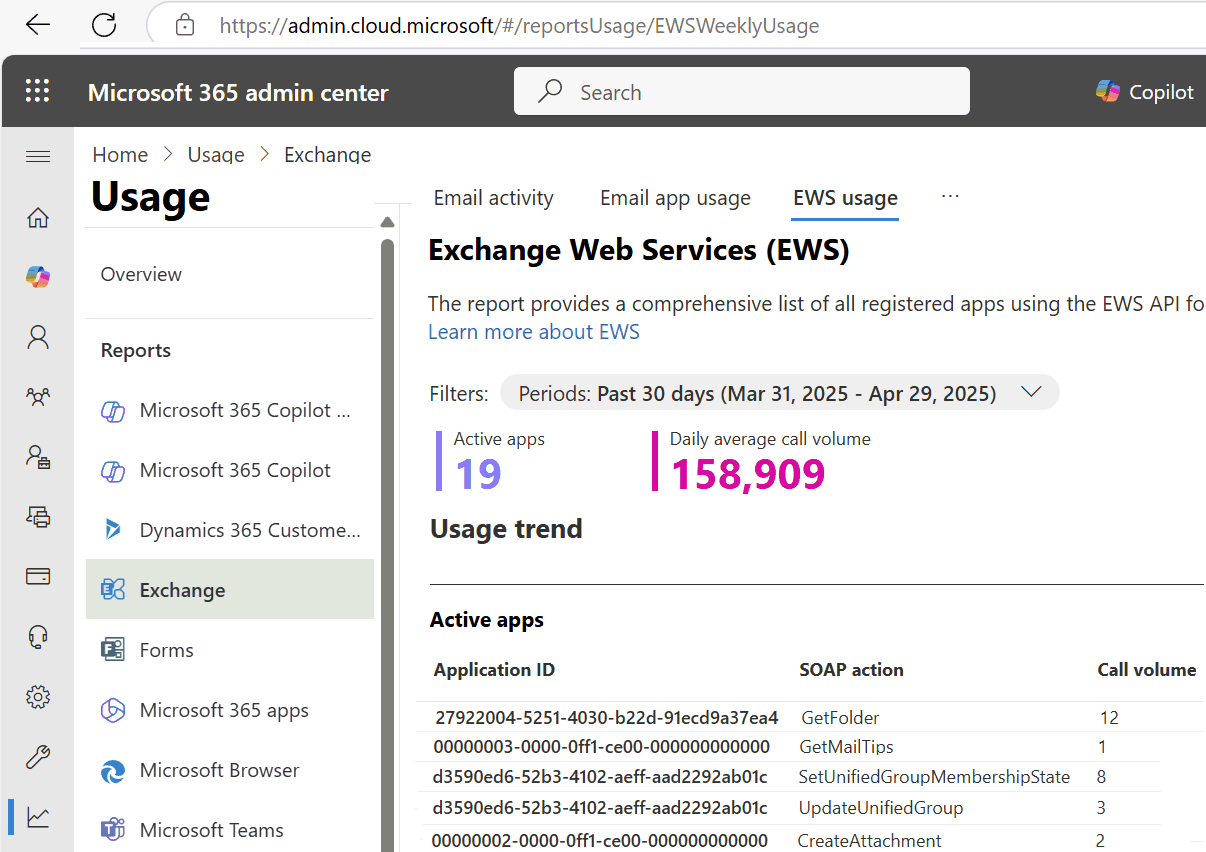Screen dimensions: 1206x852
Task: Open Users icon in the left rail
Action: pyautogui.click(x=38, y=337)
